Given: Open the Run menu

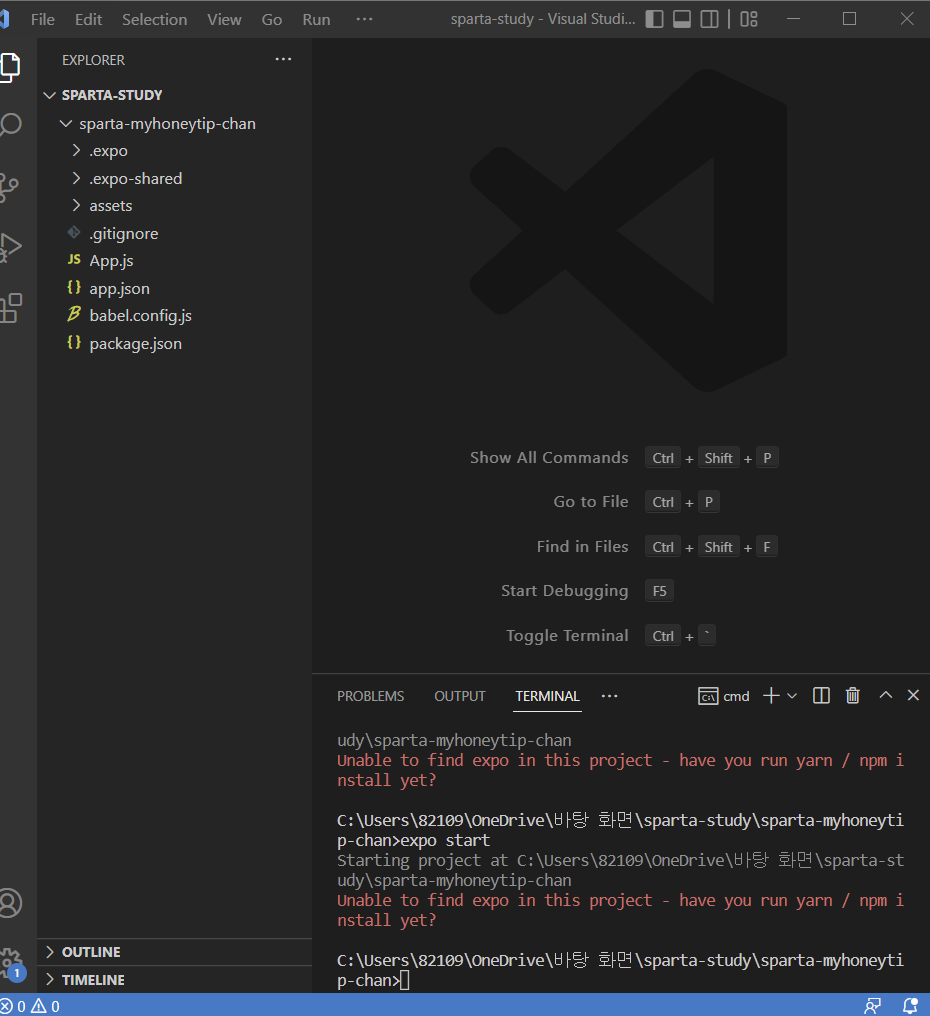Looking at the screenshot, I should [316, 19].
